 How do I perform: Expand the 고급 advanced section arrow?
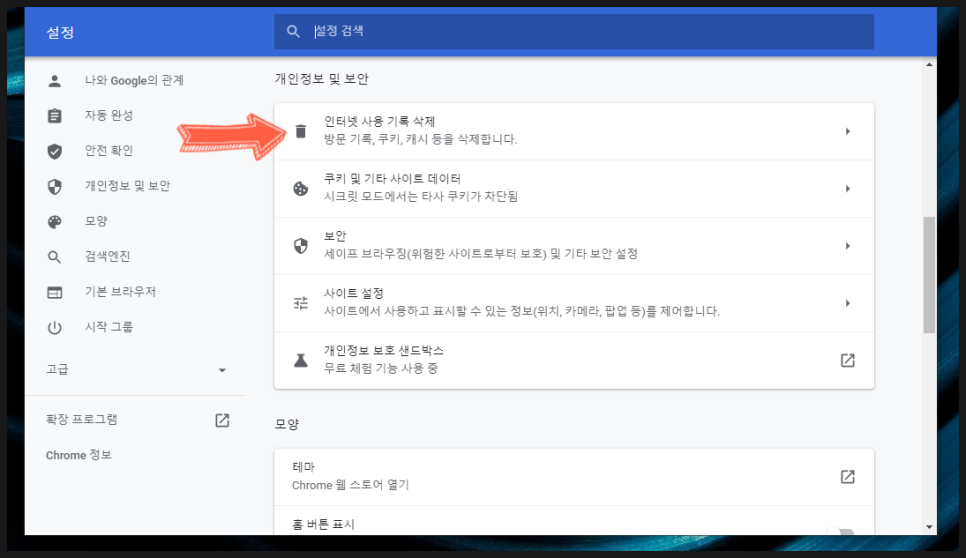pyautogui.click(x=222, y=370)
